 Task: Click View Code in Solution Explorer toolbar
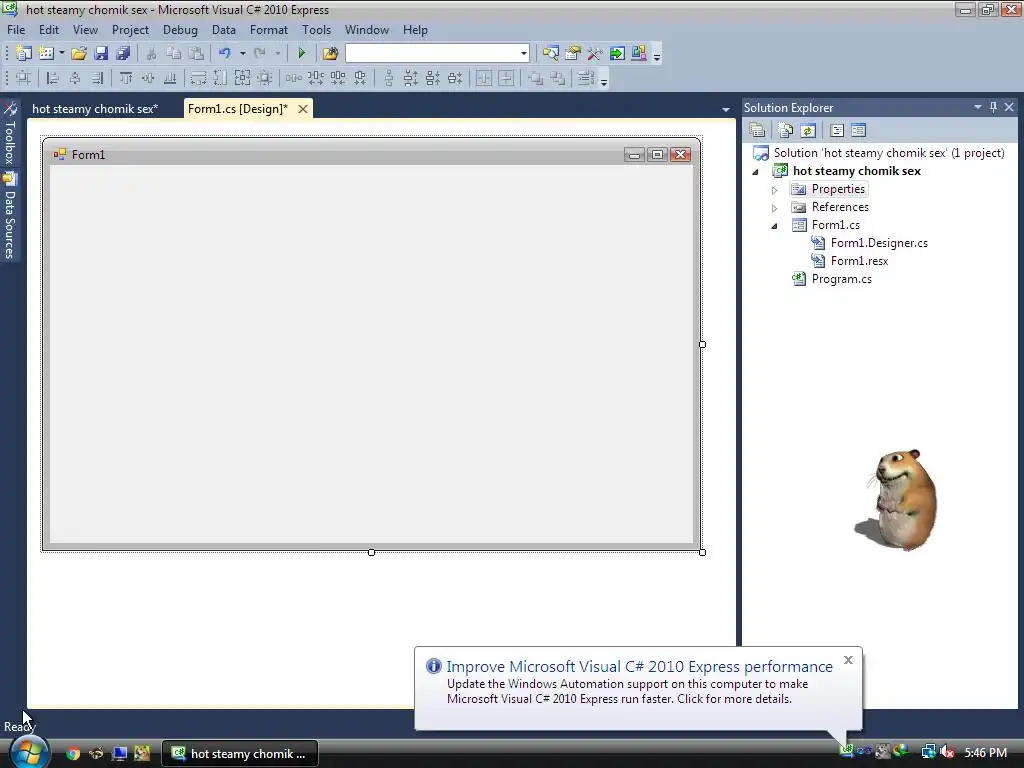(837, 131)
